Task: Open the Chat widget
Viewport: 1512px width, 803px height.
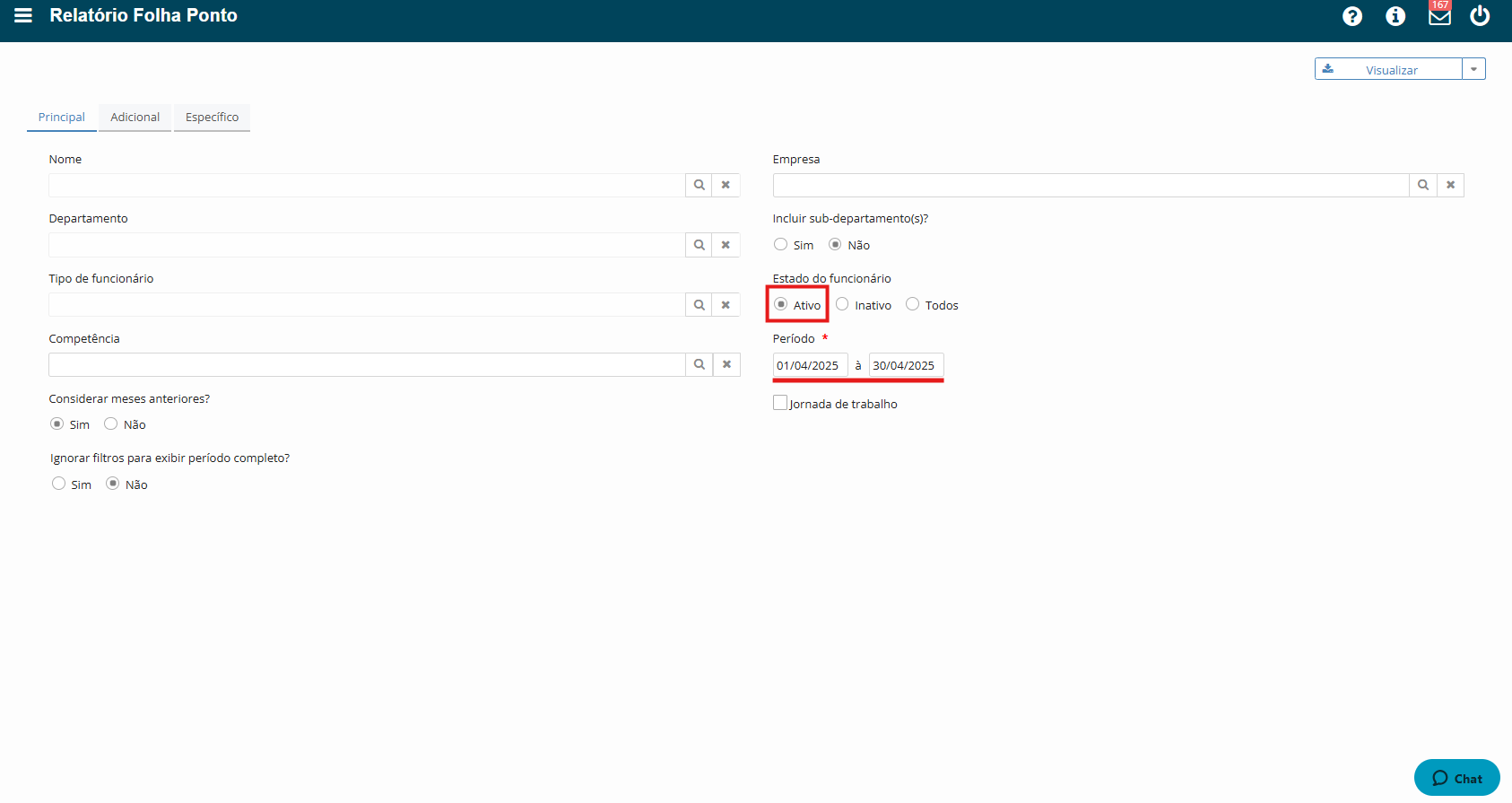Action: (x=1456, y=778)
